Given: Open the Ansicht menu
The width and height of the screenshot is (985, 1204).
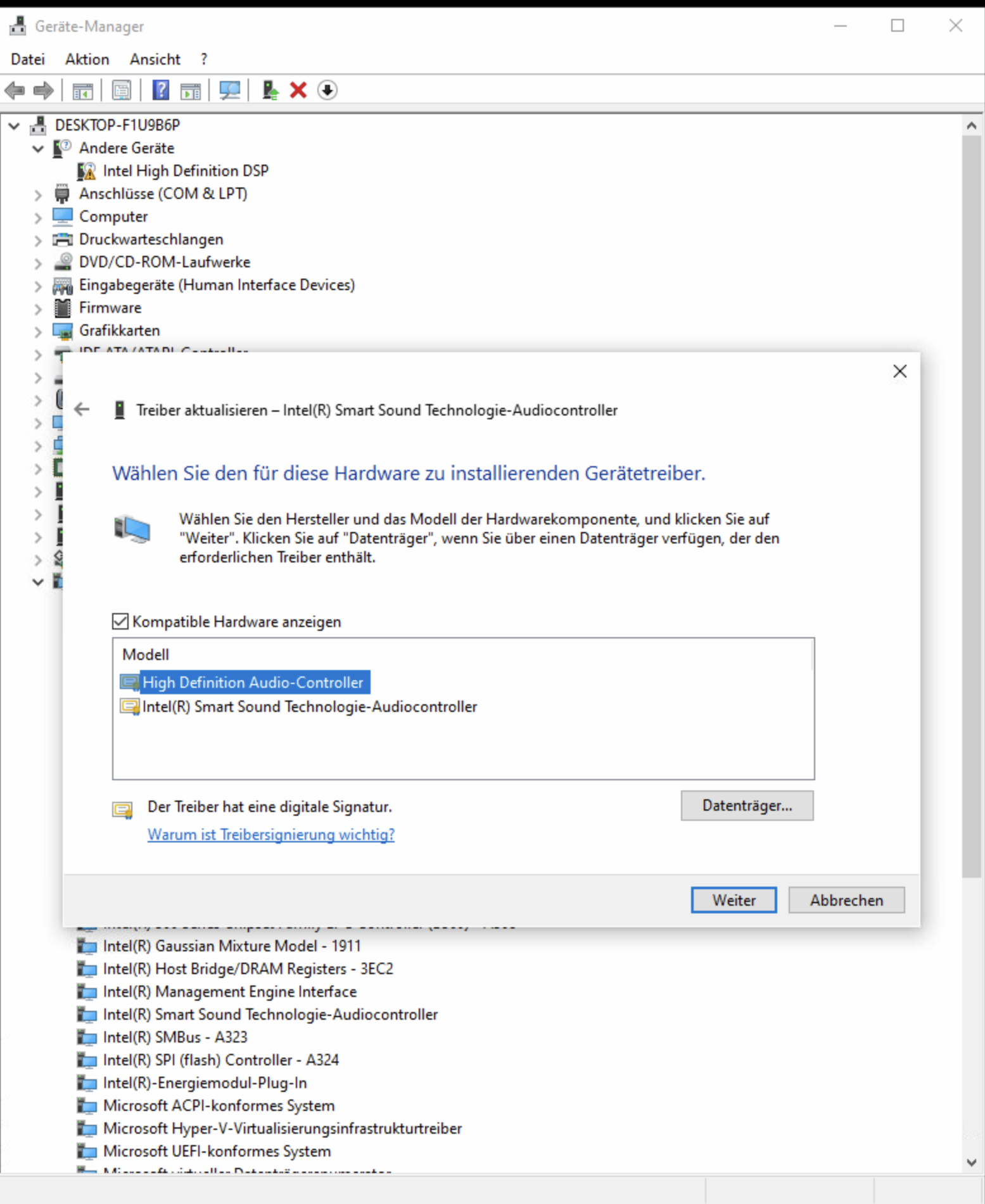Looking at the screenshot, I should [x=155, y=59].
